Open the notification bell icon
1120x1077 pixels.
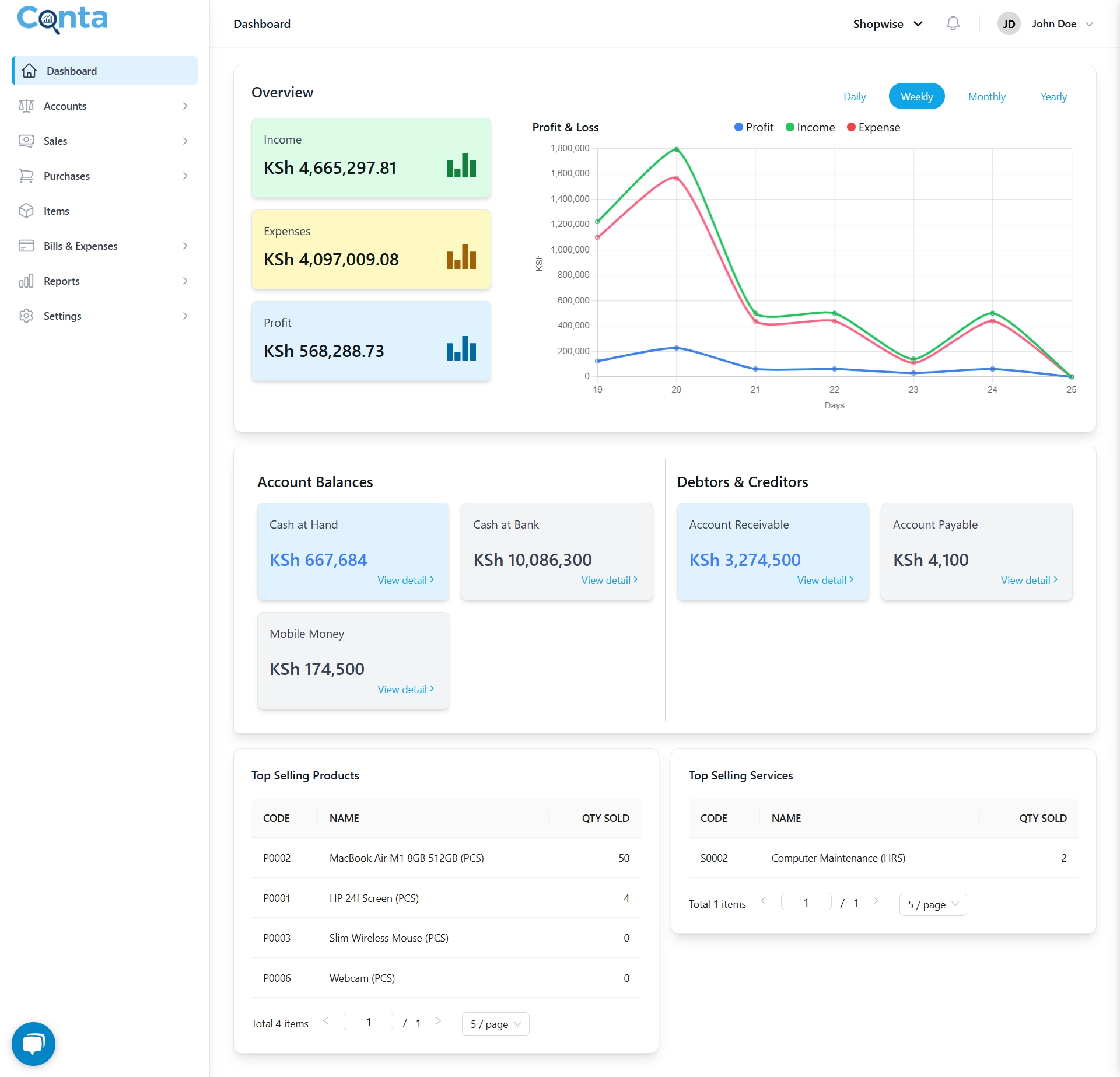tap(953, 23)
